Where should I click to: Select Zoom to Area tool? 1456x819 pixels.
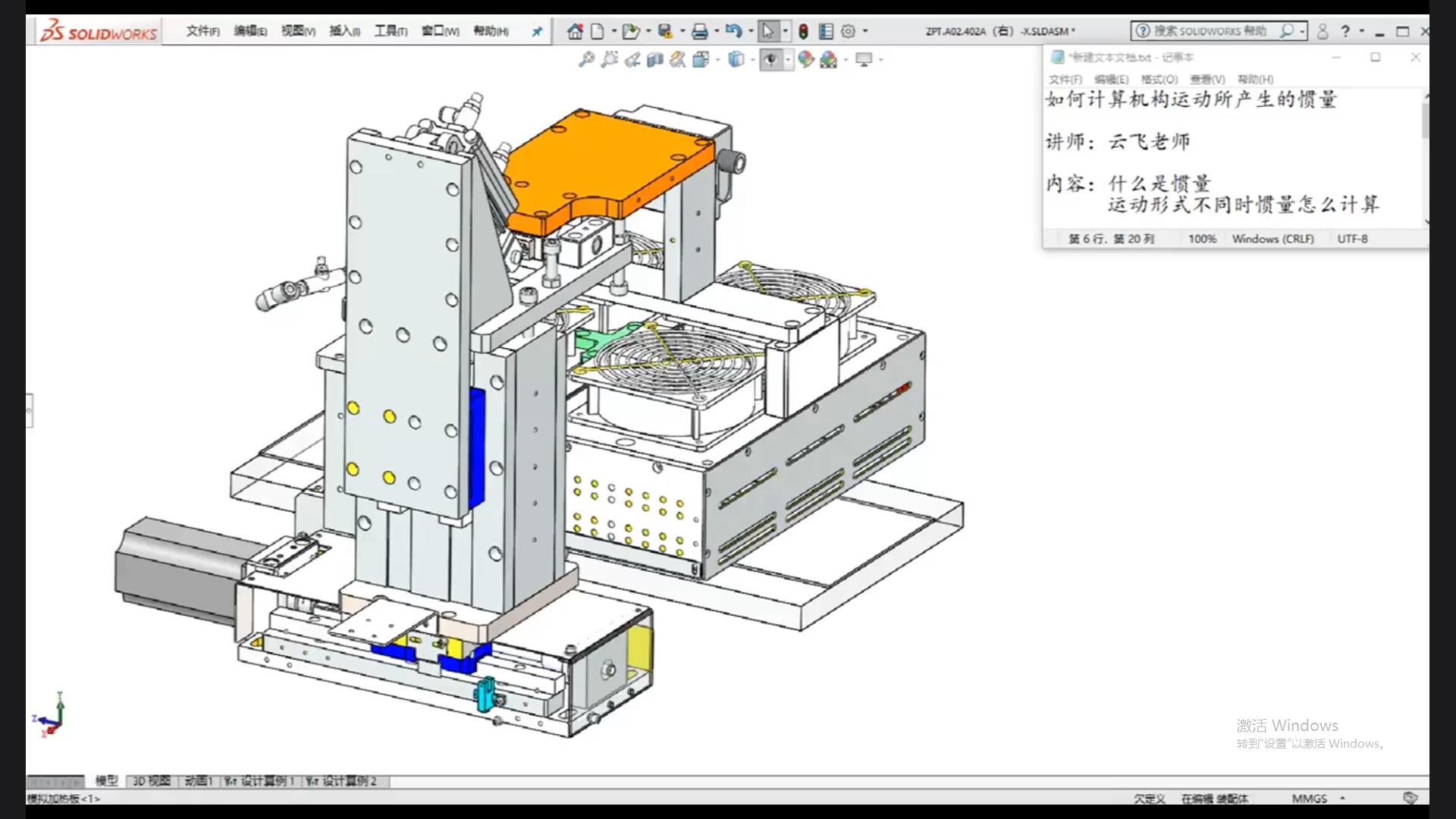[609, 59]
